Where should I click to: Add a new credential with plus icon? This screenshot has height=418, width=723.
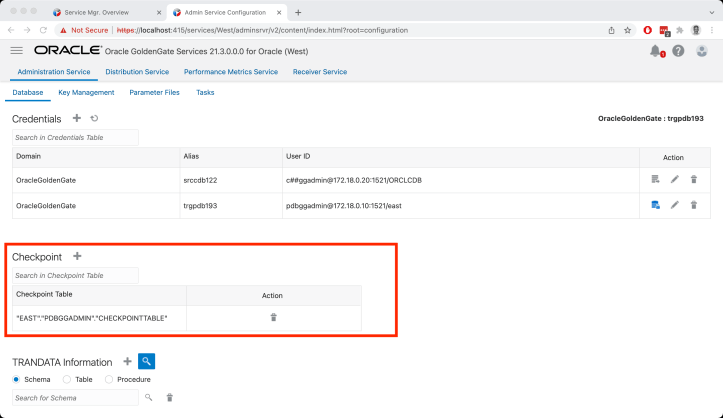click(77, 118)
